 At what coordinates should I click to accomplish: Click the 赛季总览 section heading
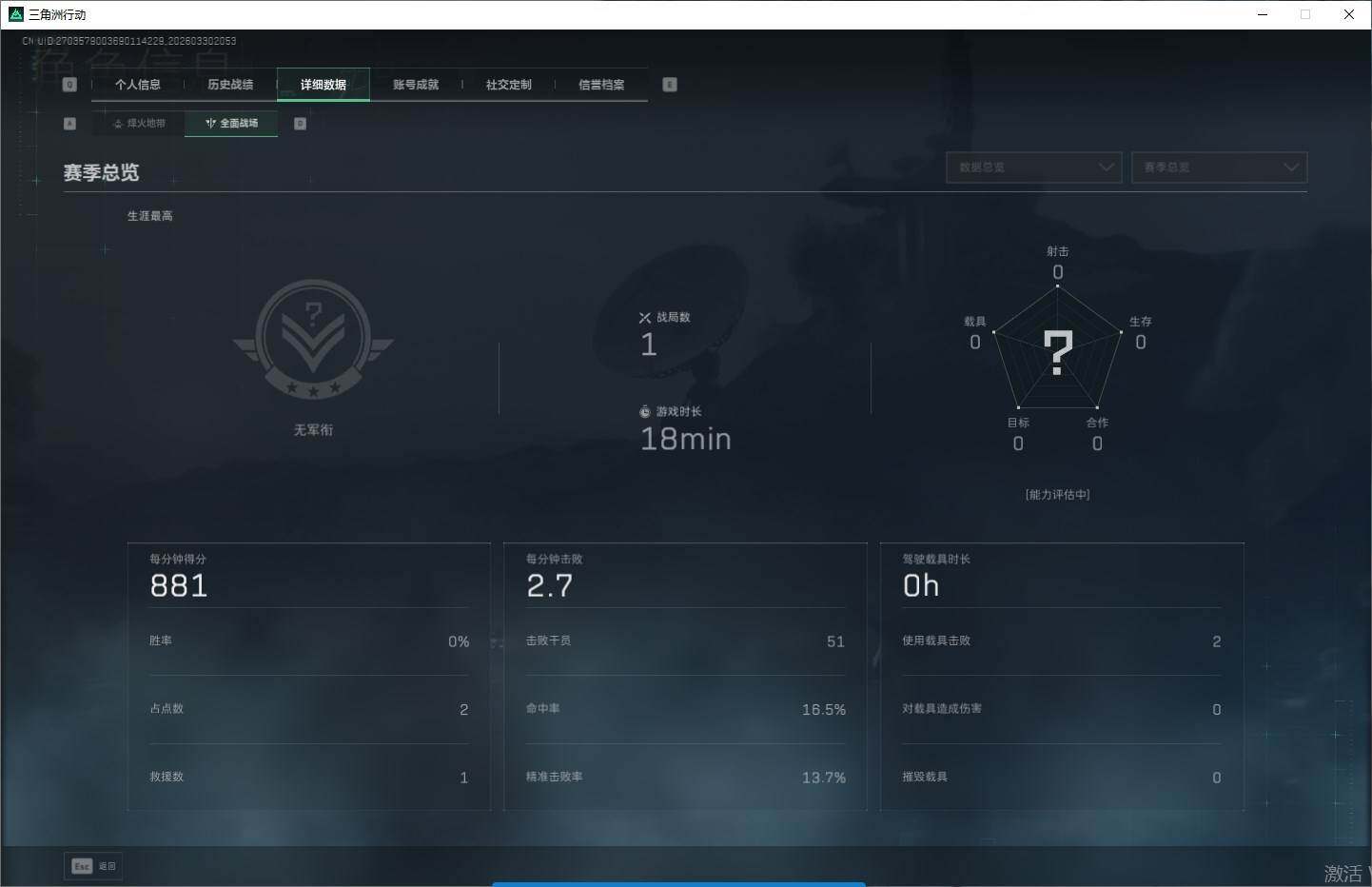[x=102, y=172]
